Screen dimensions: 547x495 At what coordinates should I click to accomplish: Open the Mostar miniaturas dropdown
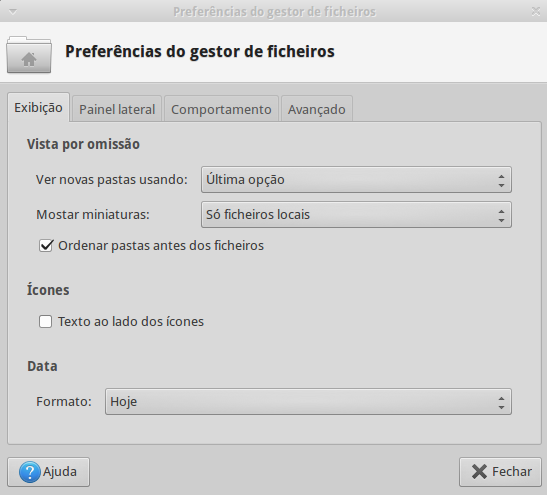click(356, 215)
